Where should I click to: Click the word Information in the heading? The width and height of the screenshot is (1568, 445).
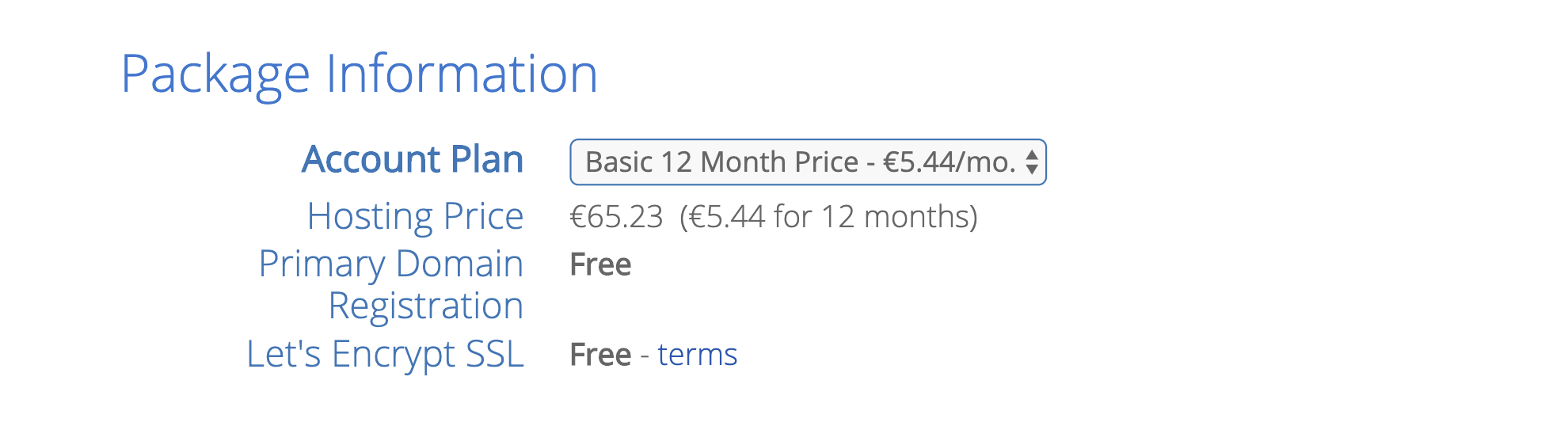point(462,74)
